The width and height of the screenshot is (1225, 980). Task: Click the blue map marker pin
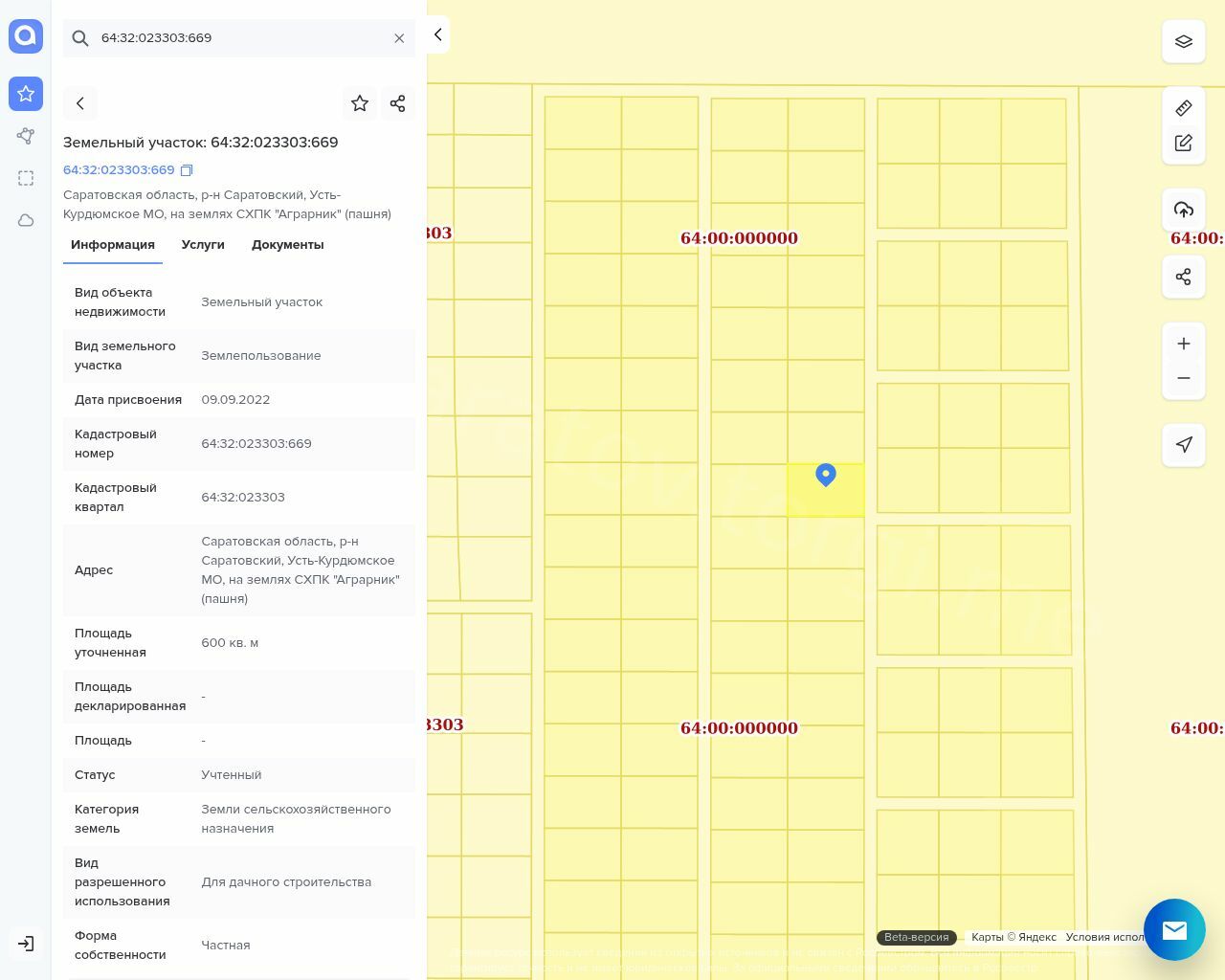tap(826, 474)
